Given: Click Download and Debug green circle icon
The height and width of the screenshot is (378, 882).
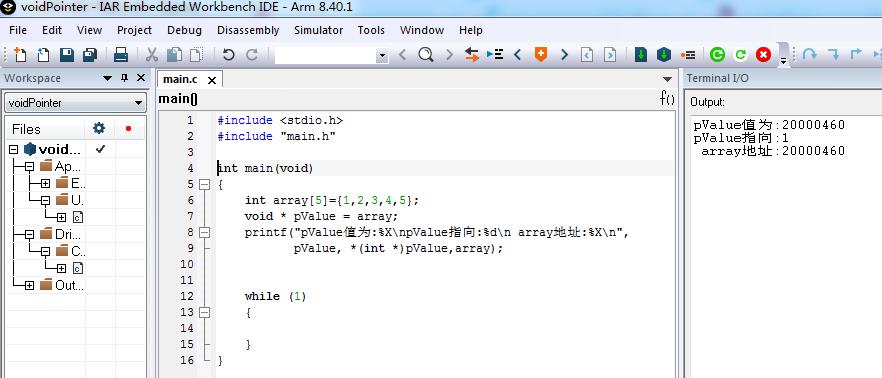Looking at the screenshot, I should (x=717, y=55).
